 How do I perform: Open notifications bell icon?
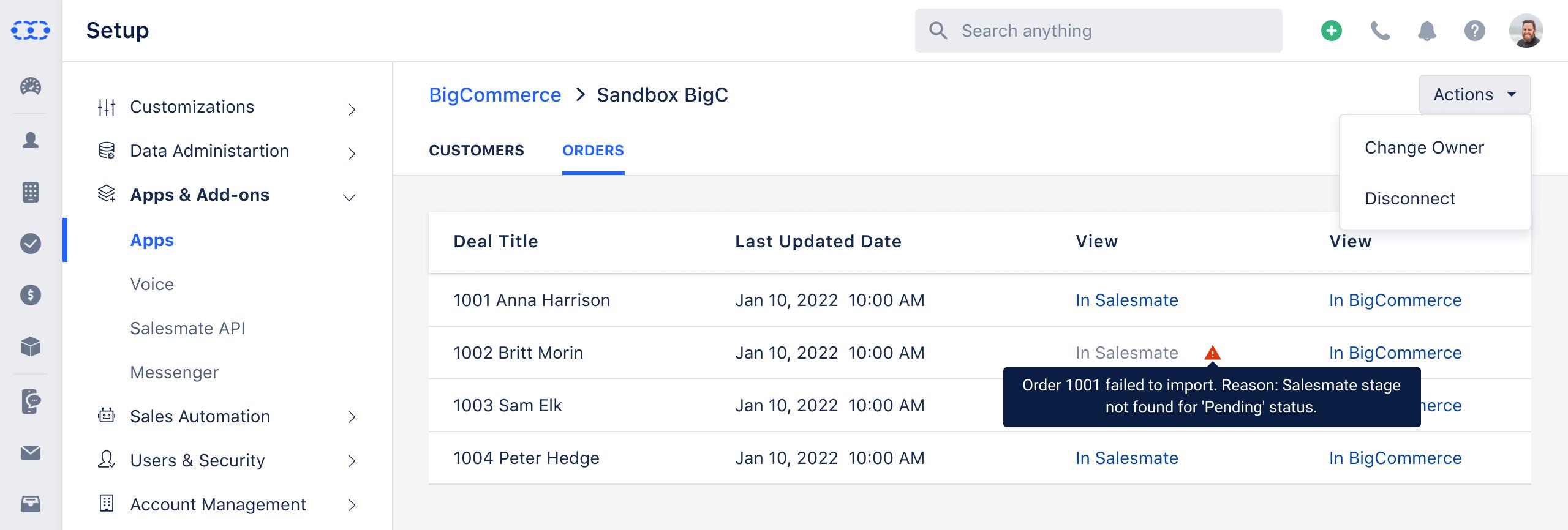click(1427, 31)
